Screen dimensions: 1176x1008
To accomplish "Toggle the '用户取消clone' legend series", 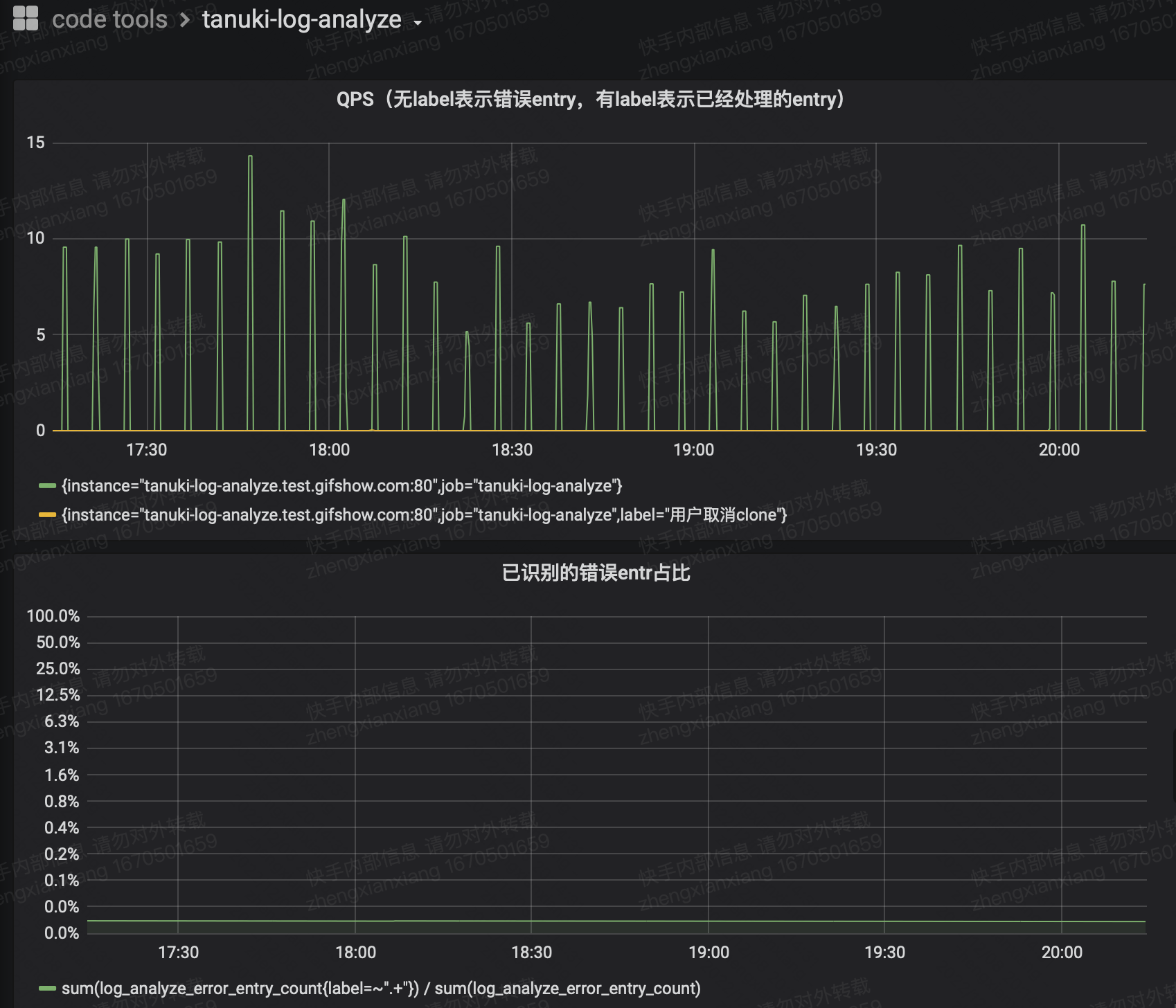I will (424, 515).
